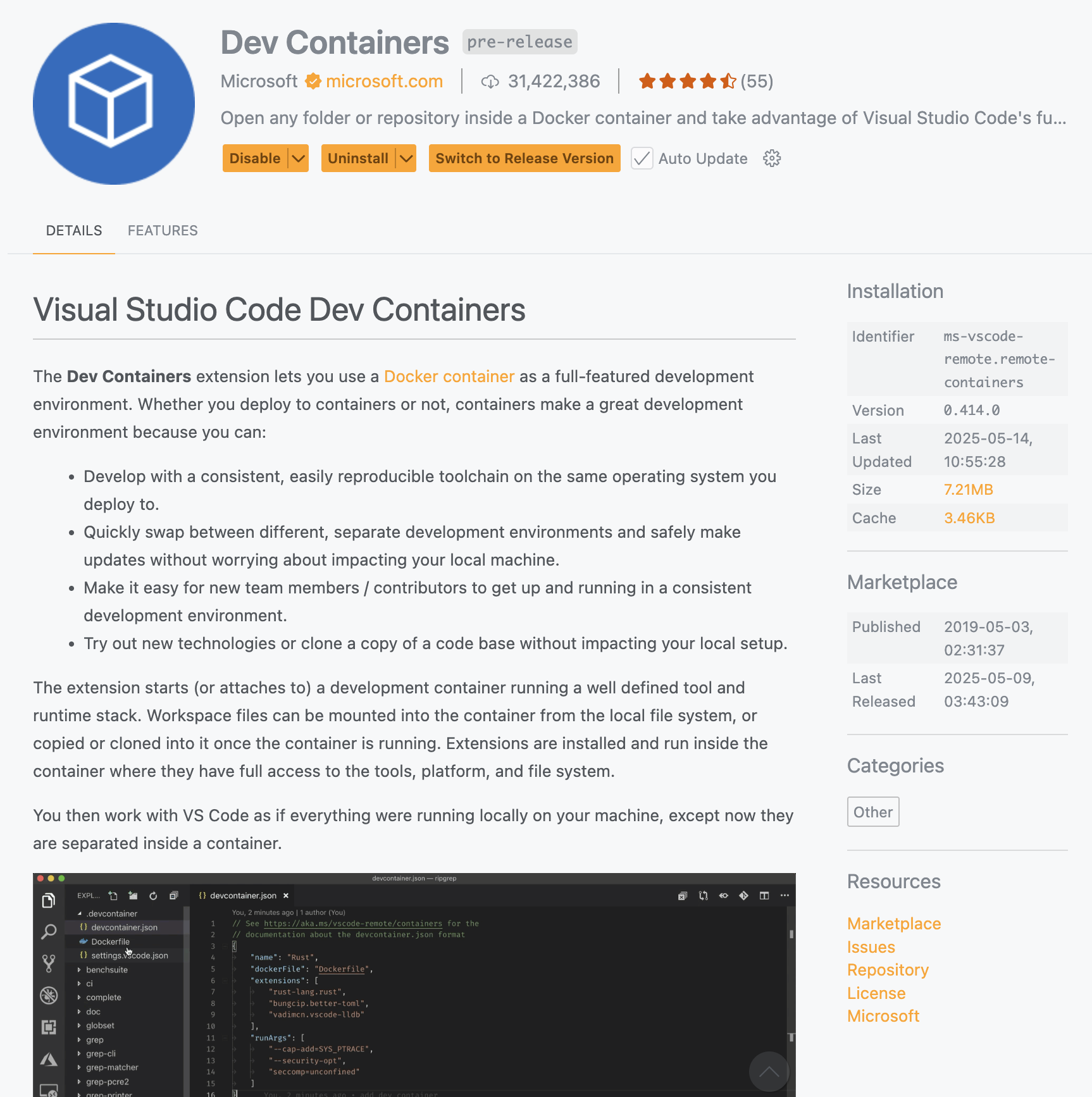Open the License resource link
1092x1097 pixels.
click(876, 993)
